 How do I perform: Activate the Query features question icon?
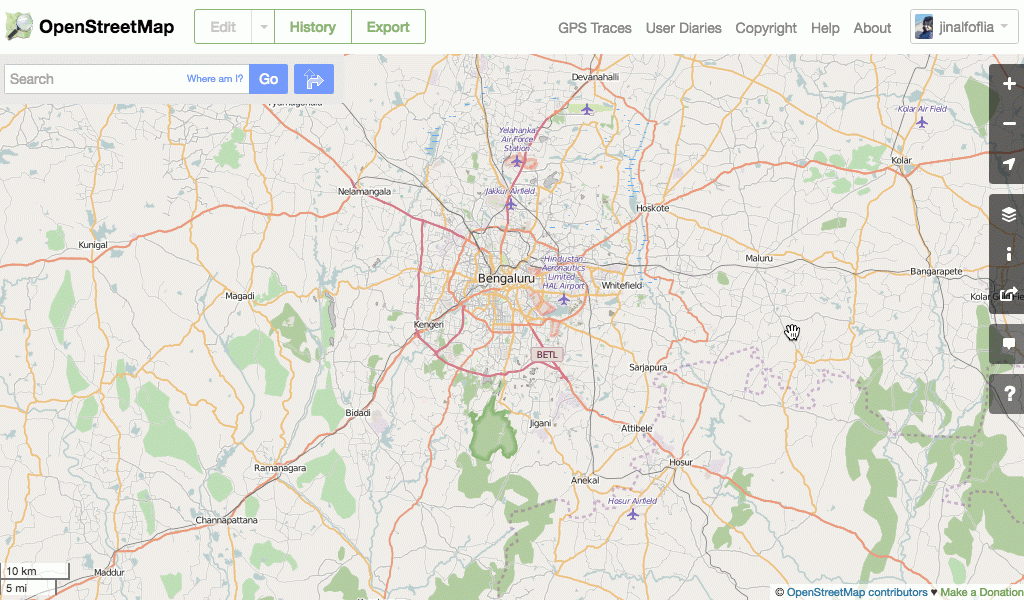[x=1009, y=394]
